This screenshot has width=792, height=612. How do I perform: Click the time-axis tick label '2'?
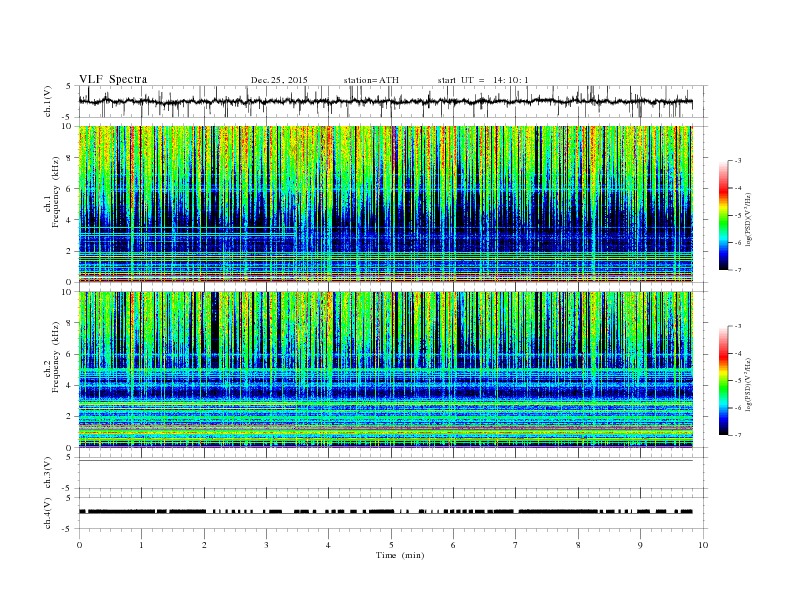(x=204, y=545)
